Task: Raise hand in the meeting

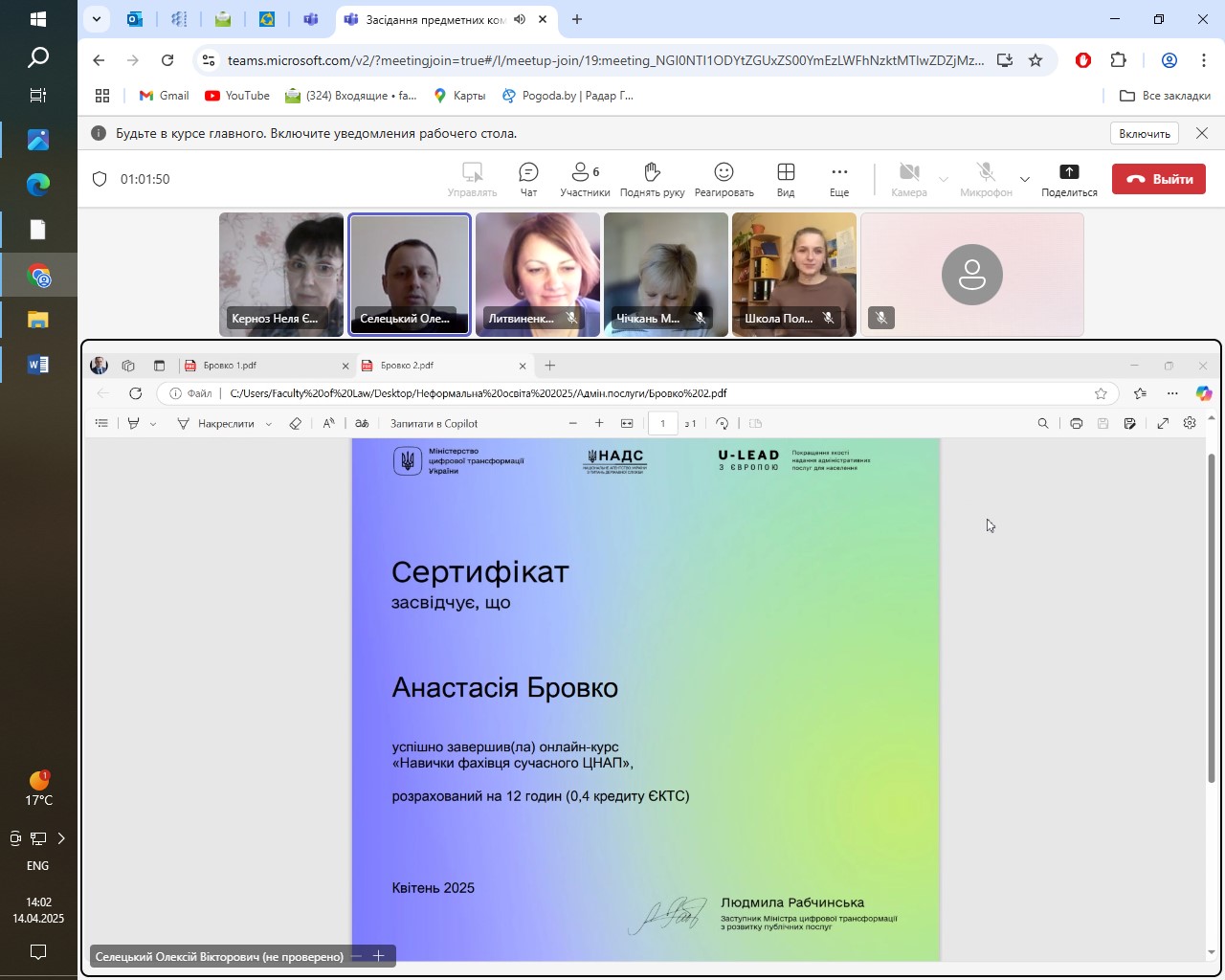Action: pos(652,179)
